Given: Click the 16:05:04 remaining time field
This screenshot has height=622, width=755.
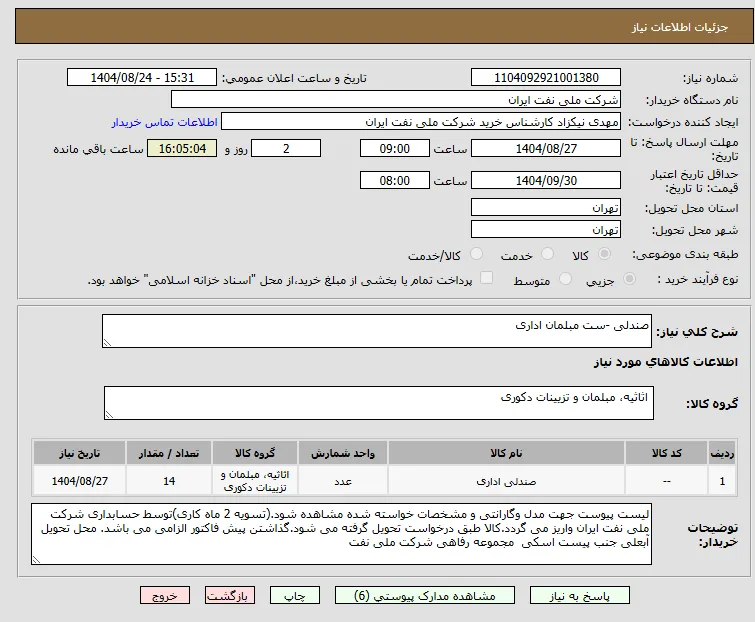Looking at the screenshot, I should coord(182,148).
